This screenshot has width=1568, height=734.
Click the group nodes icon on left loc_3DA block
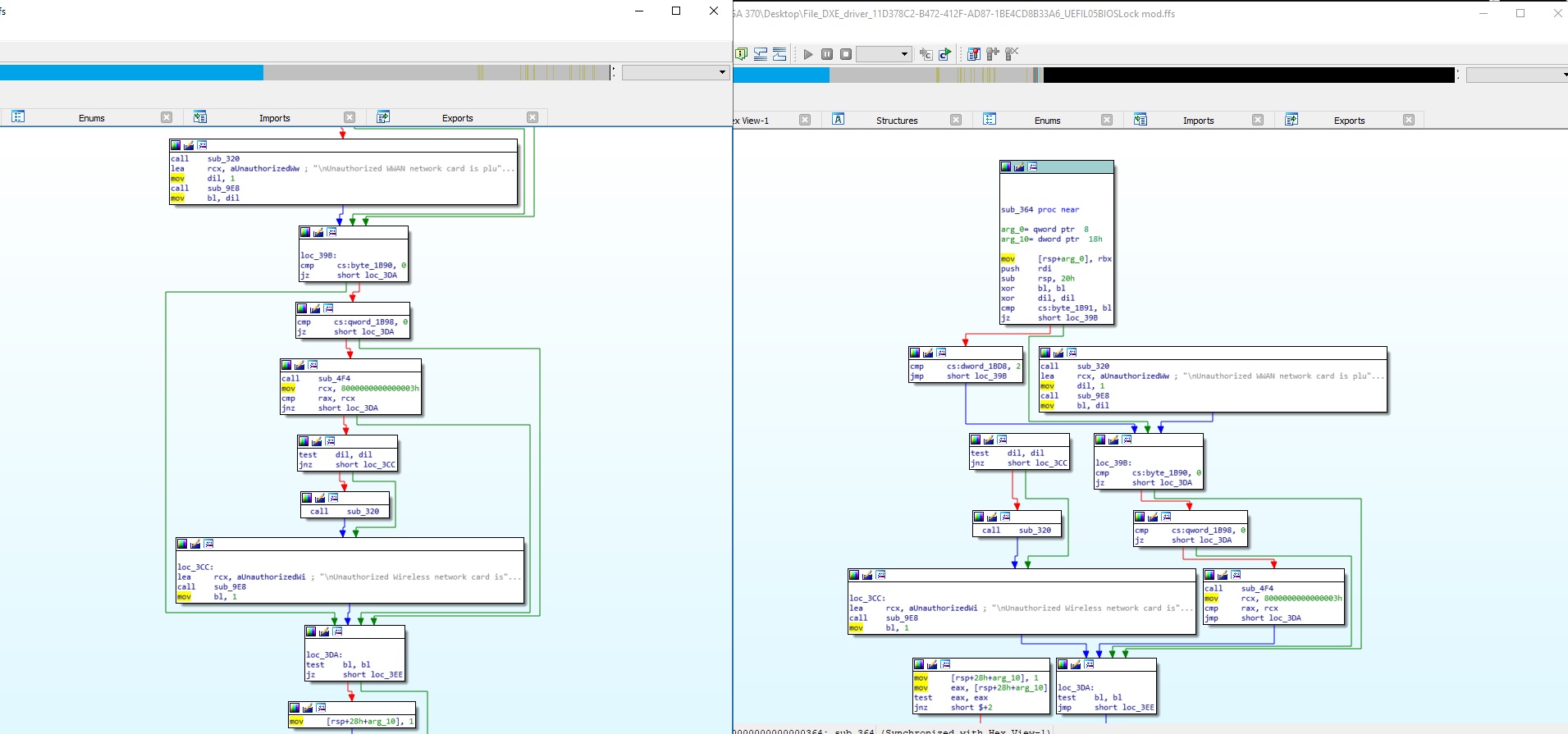(x=337, y=631)
